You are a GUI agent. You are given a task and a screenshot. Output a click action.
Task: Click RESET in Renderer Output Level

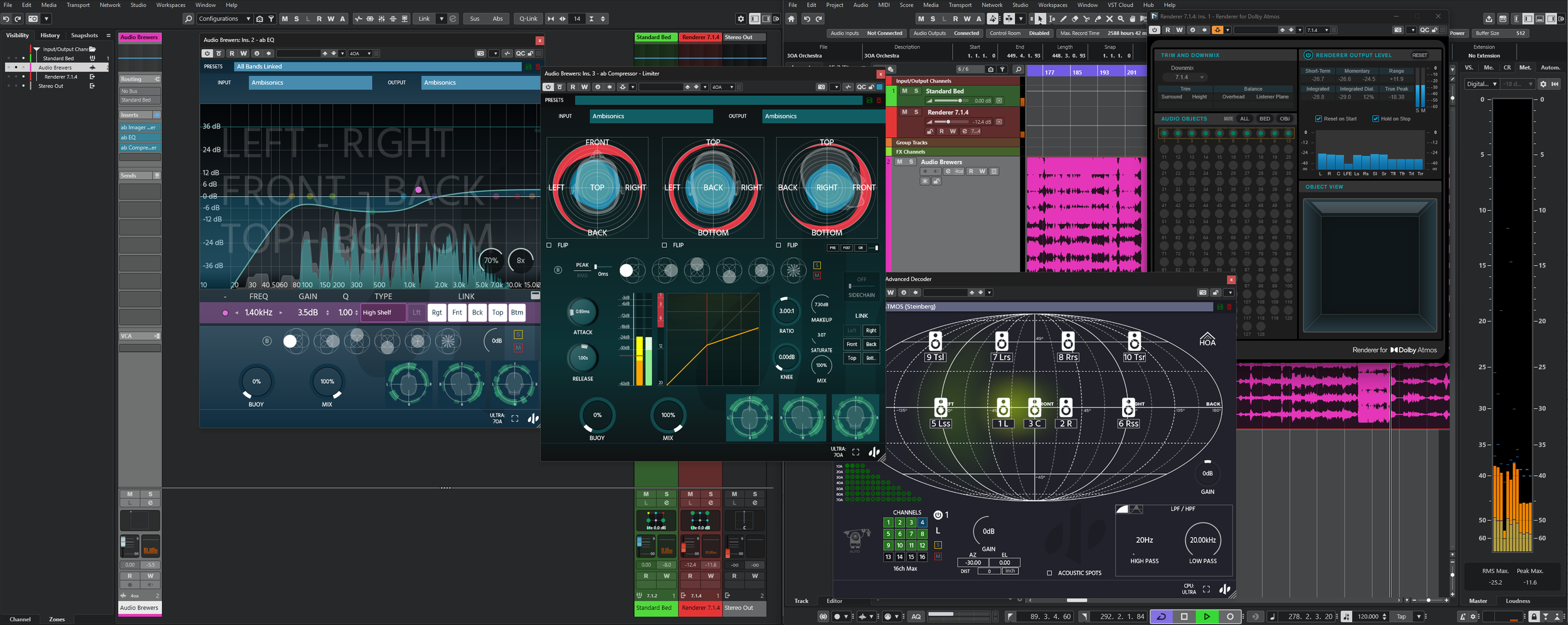(1419, 55)
